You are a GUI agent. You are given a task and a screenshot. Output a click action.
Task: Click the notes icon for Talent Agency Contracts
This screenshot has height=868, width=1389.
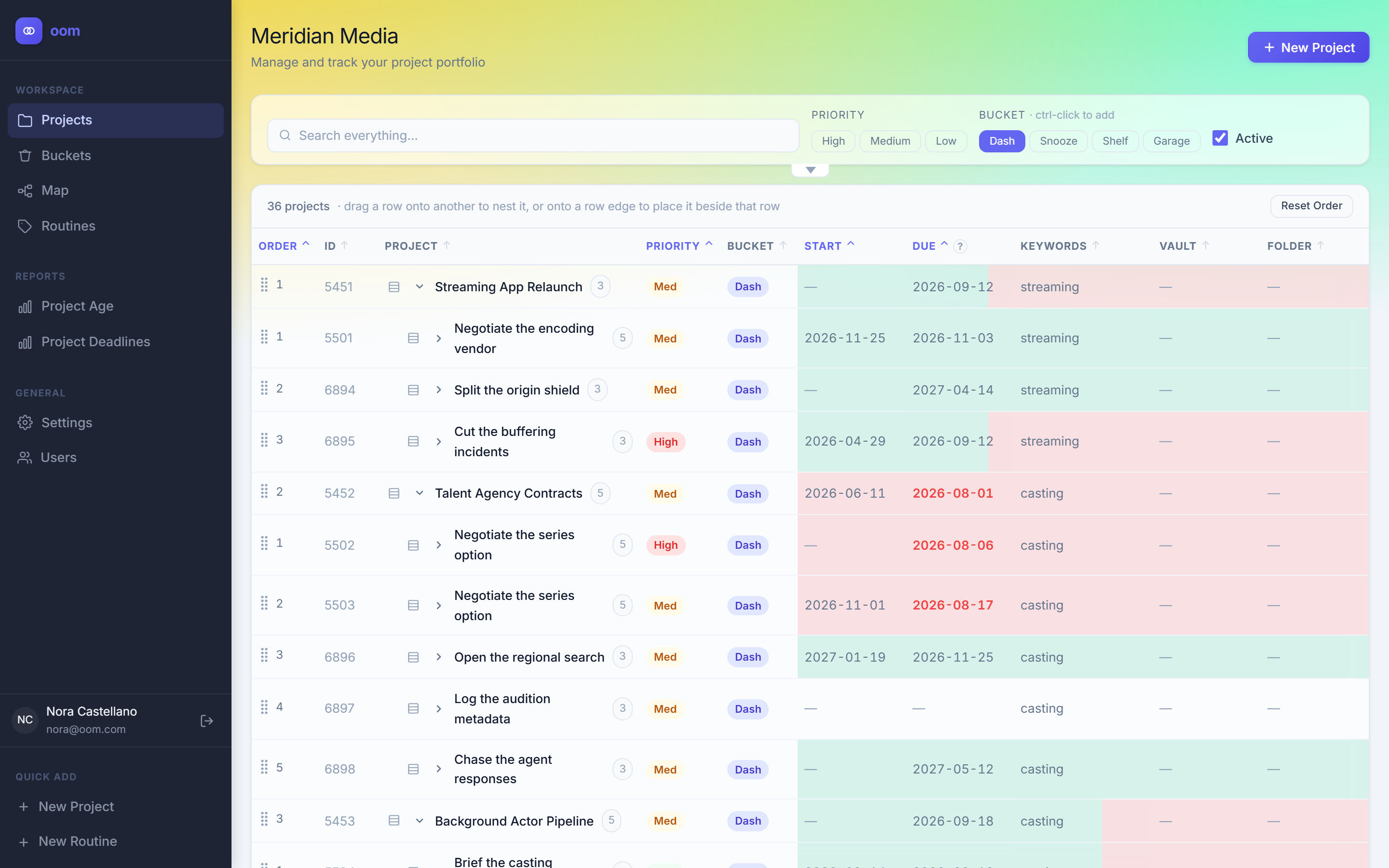pos(394,493)
